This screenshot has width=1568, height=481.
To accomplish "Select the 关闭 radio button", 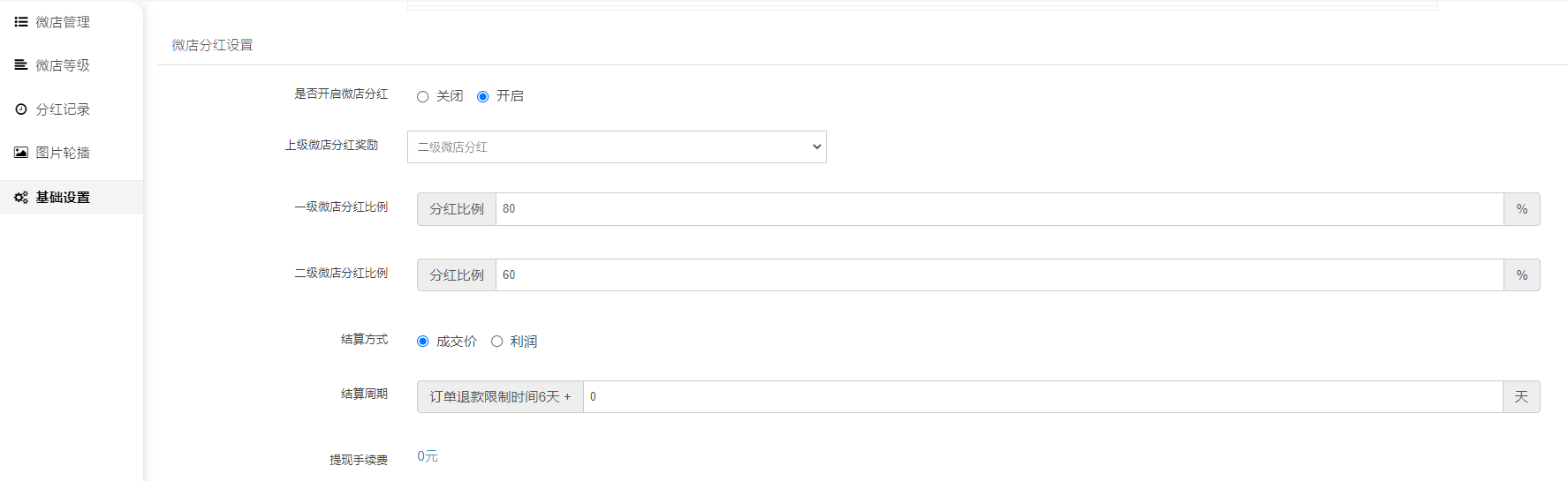I will point(422,97).
